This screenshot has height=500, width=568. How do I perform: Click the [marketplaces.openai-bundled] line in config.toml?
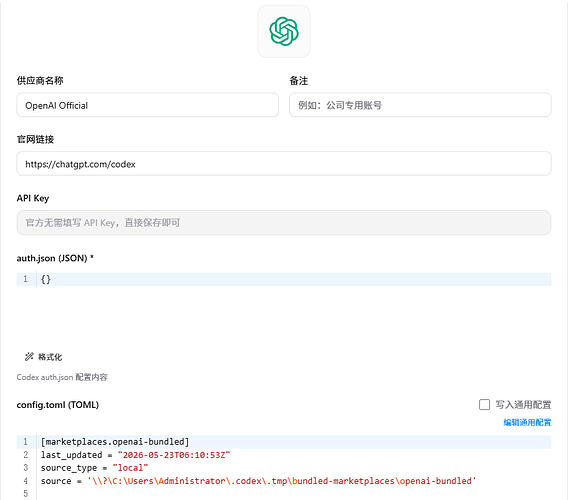pyautogui.click(x=284, y=442)
